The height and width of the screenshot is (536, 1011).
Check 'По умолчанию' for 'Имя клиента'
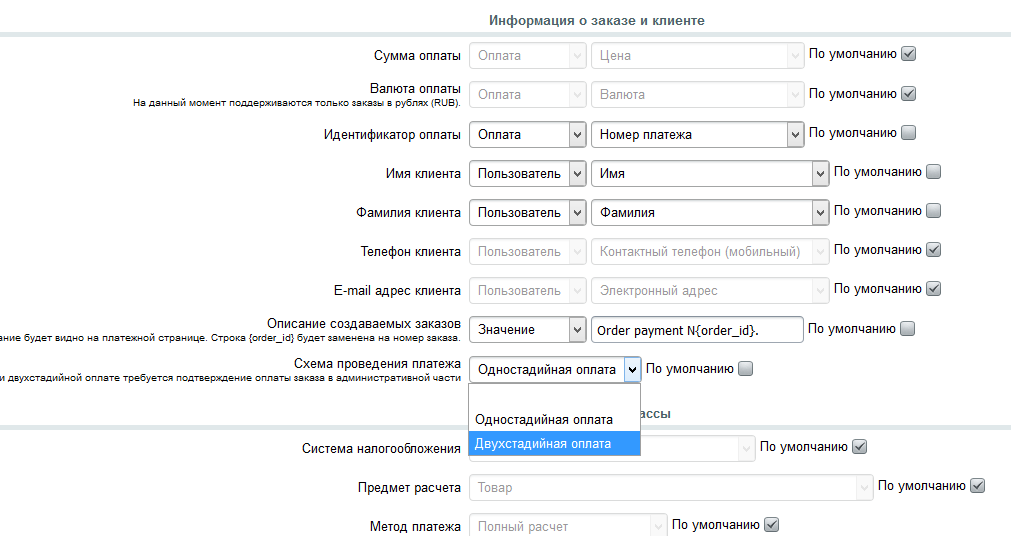click(933, 171)
